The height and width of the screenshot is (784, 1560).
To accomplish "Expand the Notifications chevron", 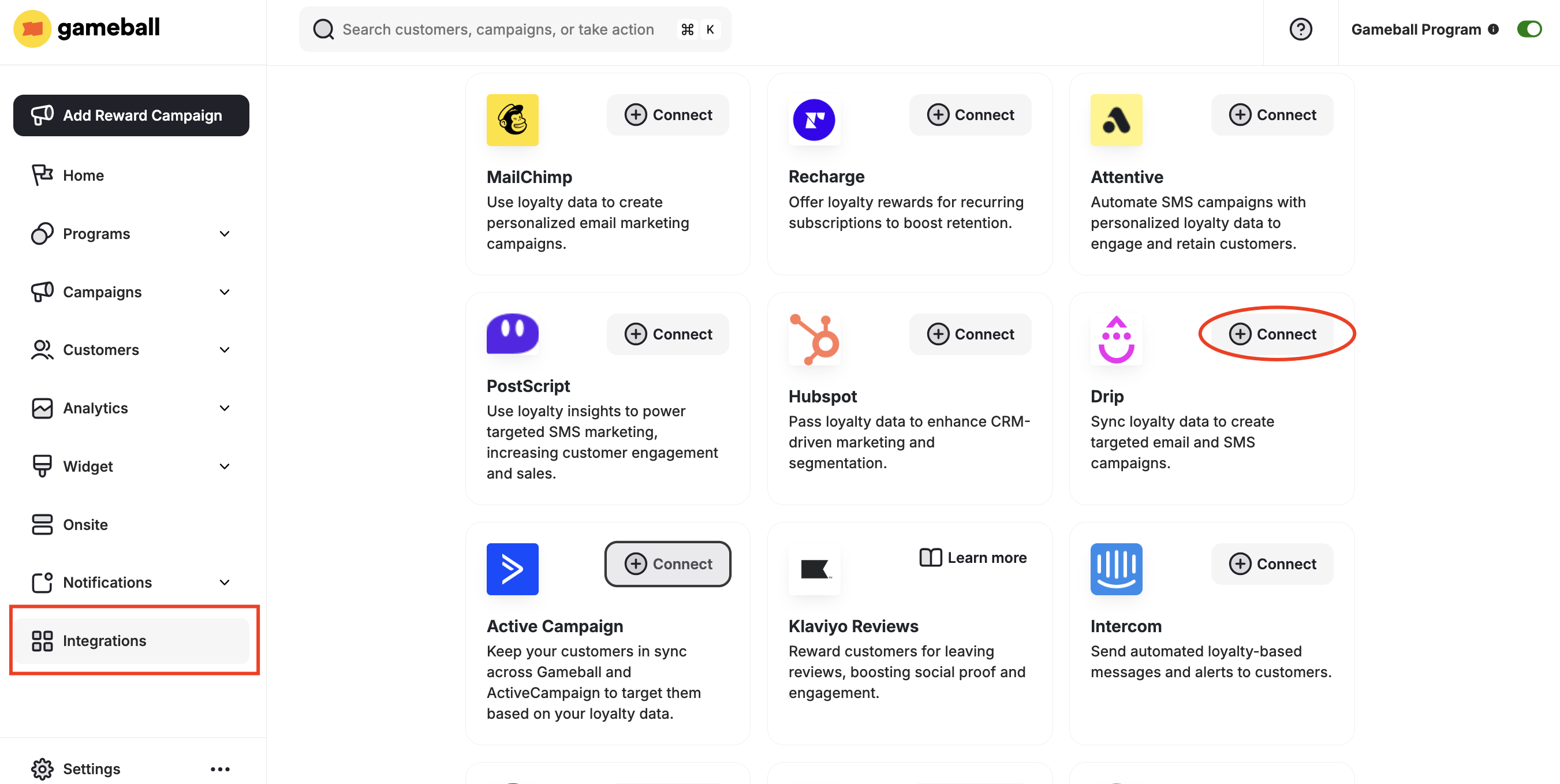I will (224, 582).
